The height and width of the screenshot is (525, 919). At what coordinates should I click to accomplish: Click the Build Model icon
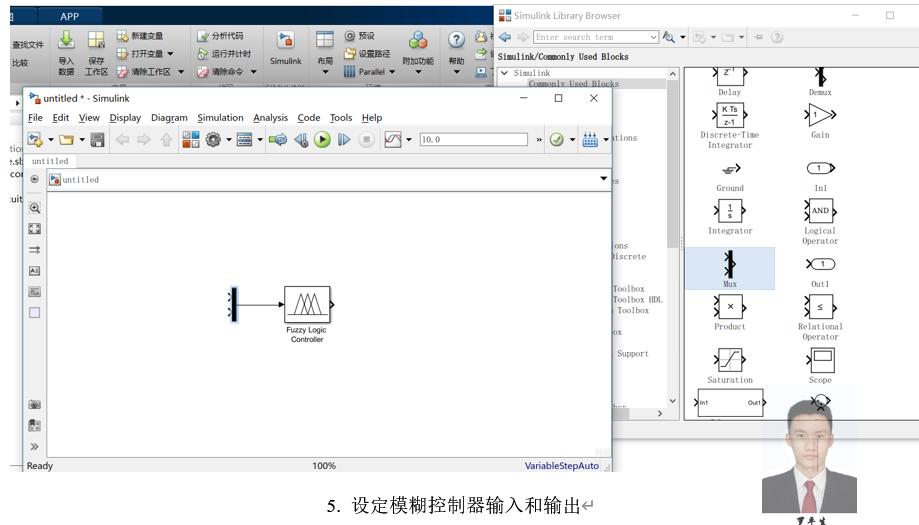coord(590,139)
